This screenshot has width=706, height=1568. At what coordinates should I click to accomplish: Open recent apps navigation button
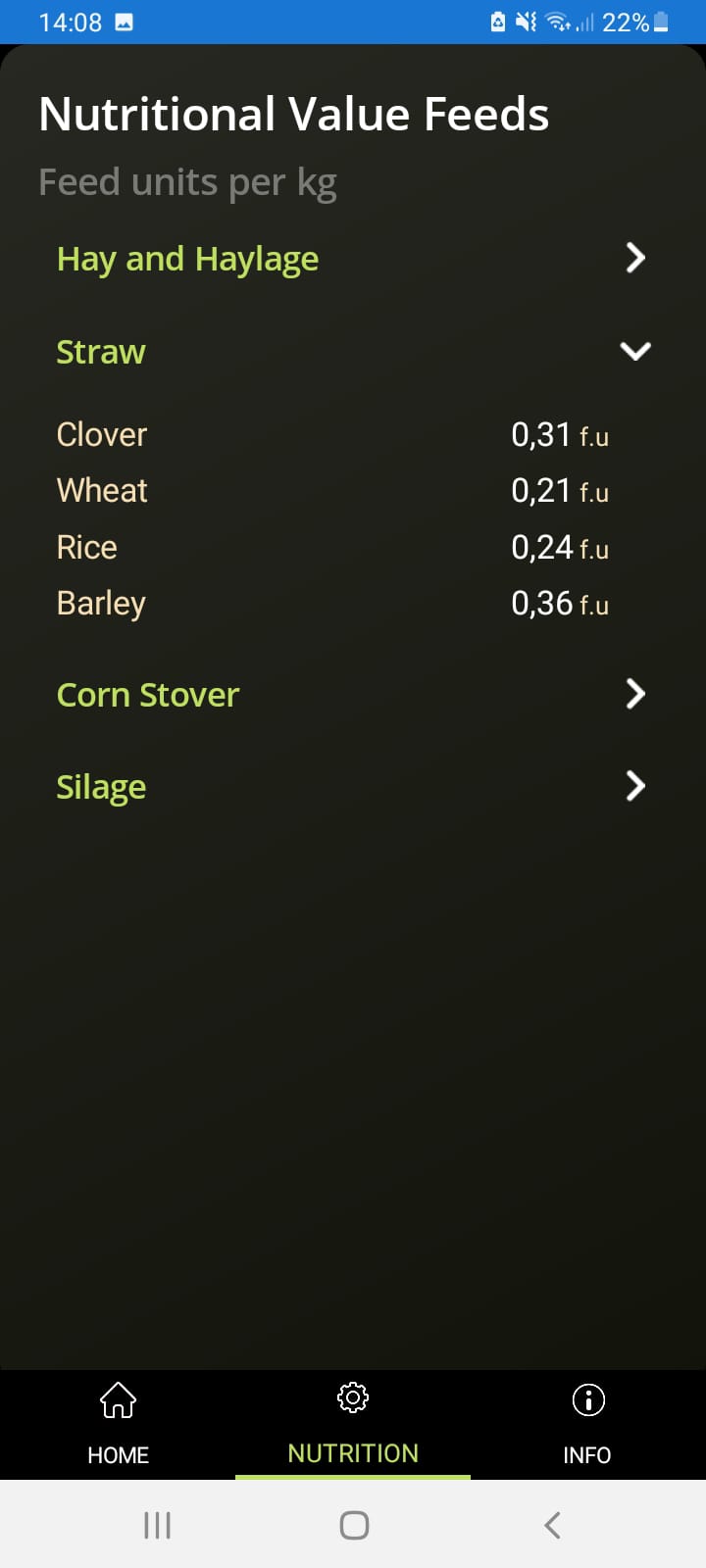(157, 1525)
